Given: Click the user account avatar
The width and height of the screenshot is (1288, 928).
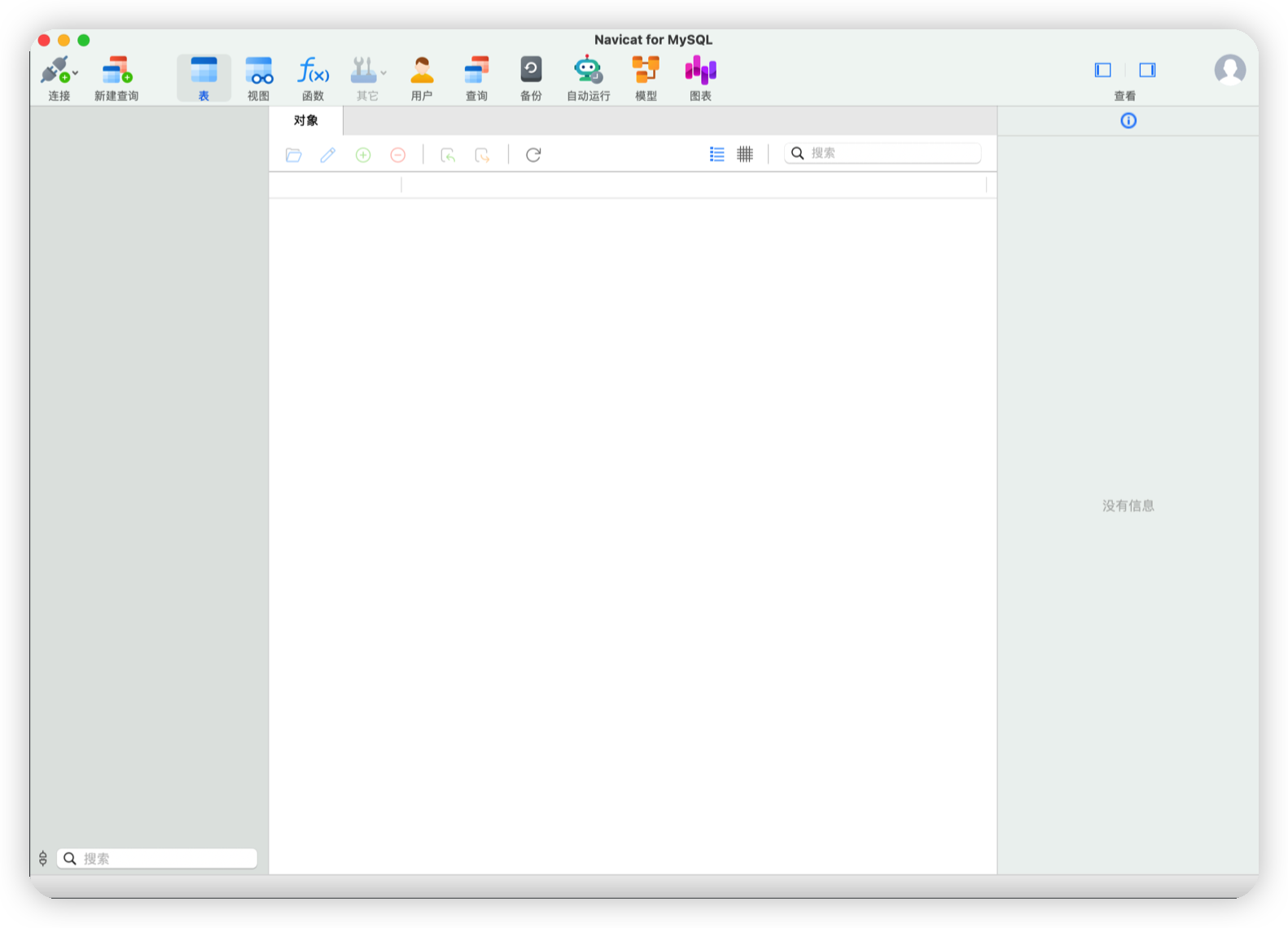Looking at the screenshot, I should tap(1230, 70).
